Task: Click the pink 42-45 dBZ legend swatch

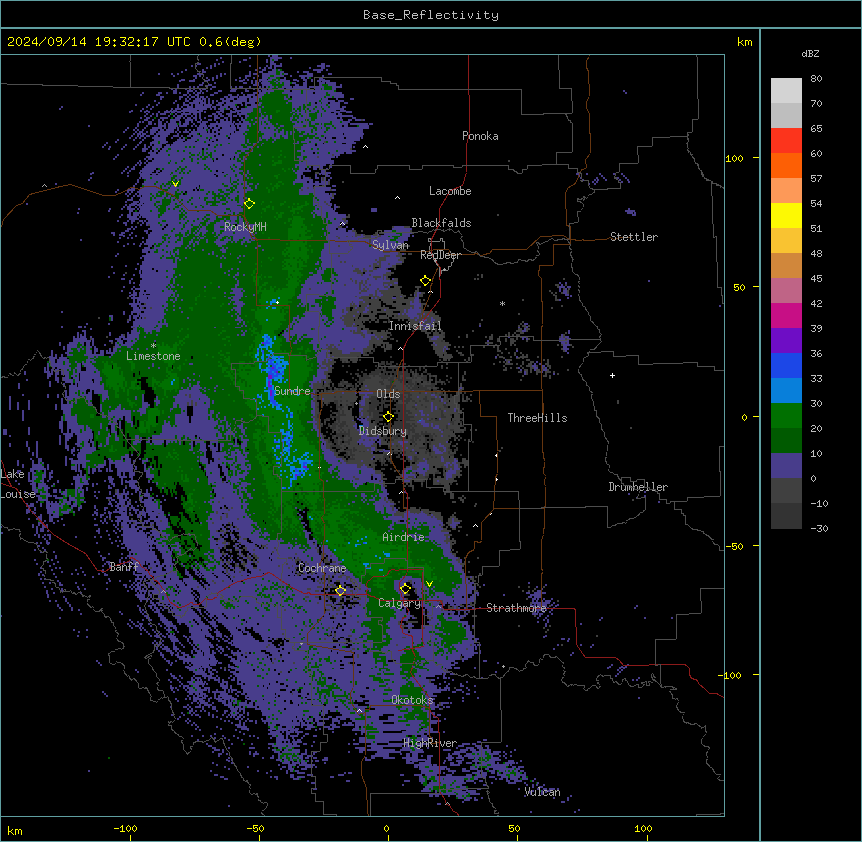Action: pyautogui.click(x=786, y=291)
